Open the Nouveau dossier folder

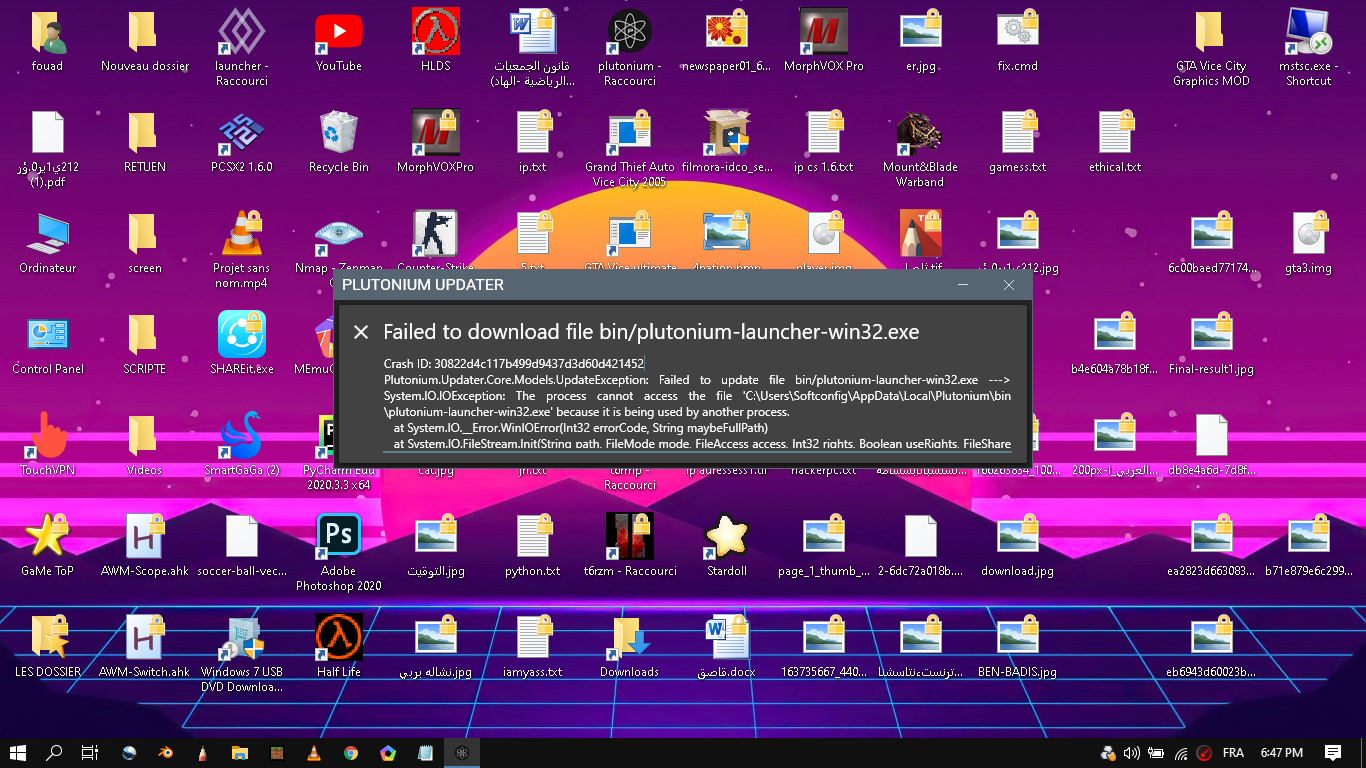click(144, 42)
